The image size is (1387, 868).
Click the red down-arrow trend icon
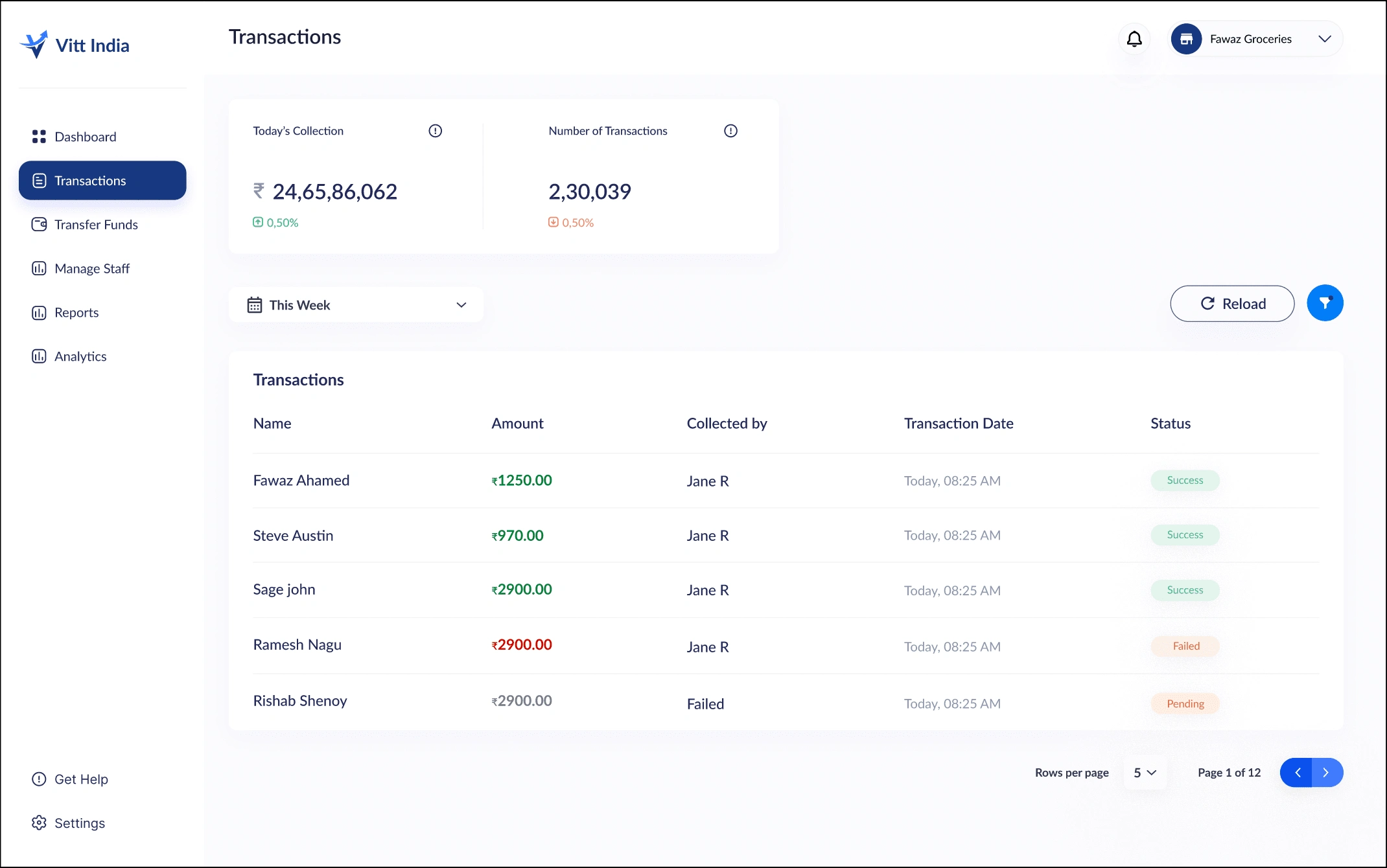point(554,222)
